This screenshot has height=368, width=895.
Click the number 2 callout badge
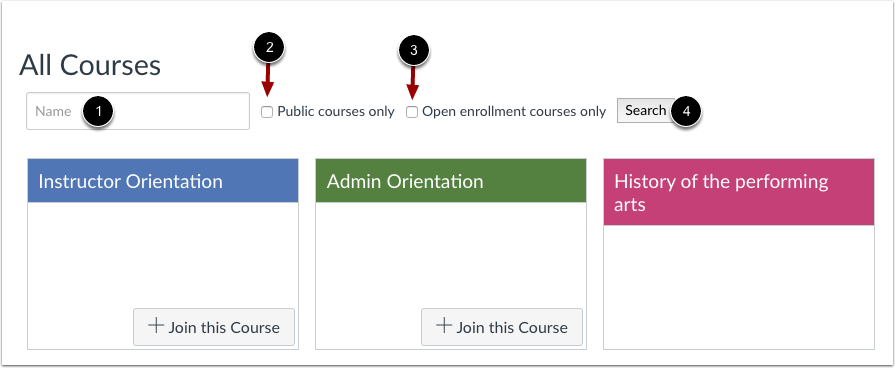coord(269,48)
